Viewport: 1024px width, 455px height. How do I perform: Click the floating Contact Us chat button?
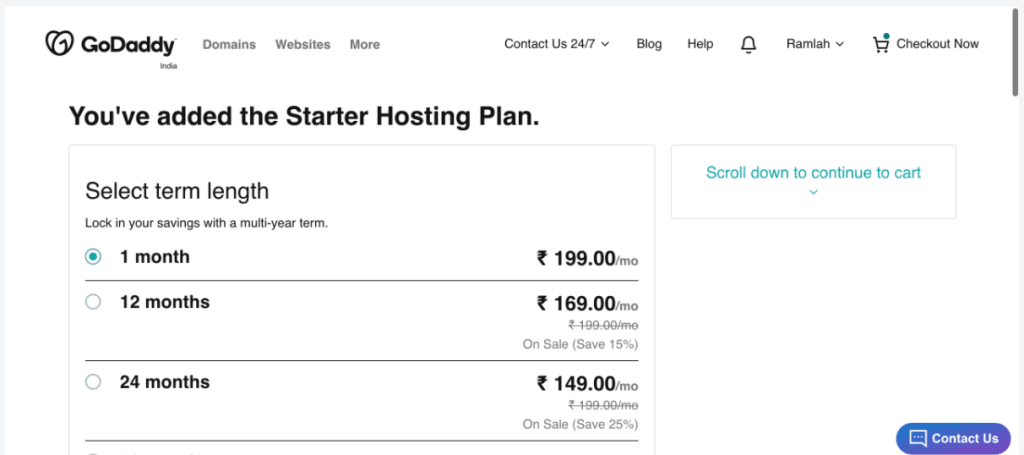953,438
